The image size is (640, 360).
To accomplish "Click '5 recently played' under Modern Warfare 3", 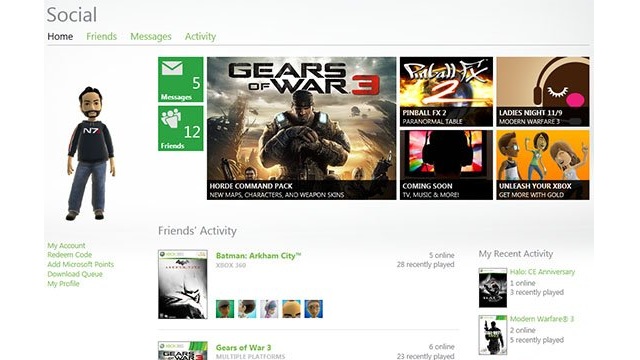I will [x=536, y=340].
